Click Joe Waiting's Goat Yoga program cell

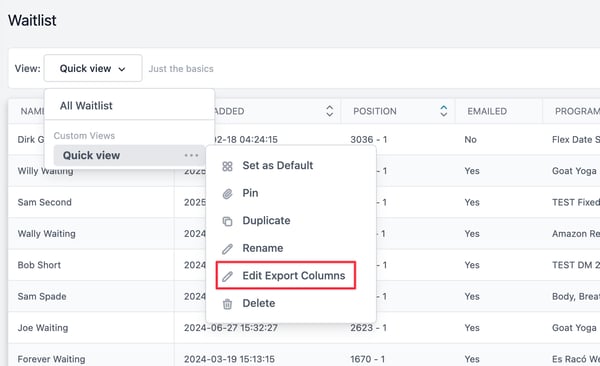click(575, 328)
